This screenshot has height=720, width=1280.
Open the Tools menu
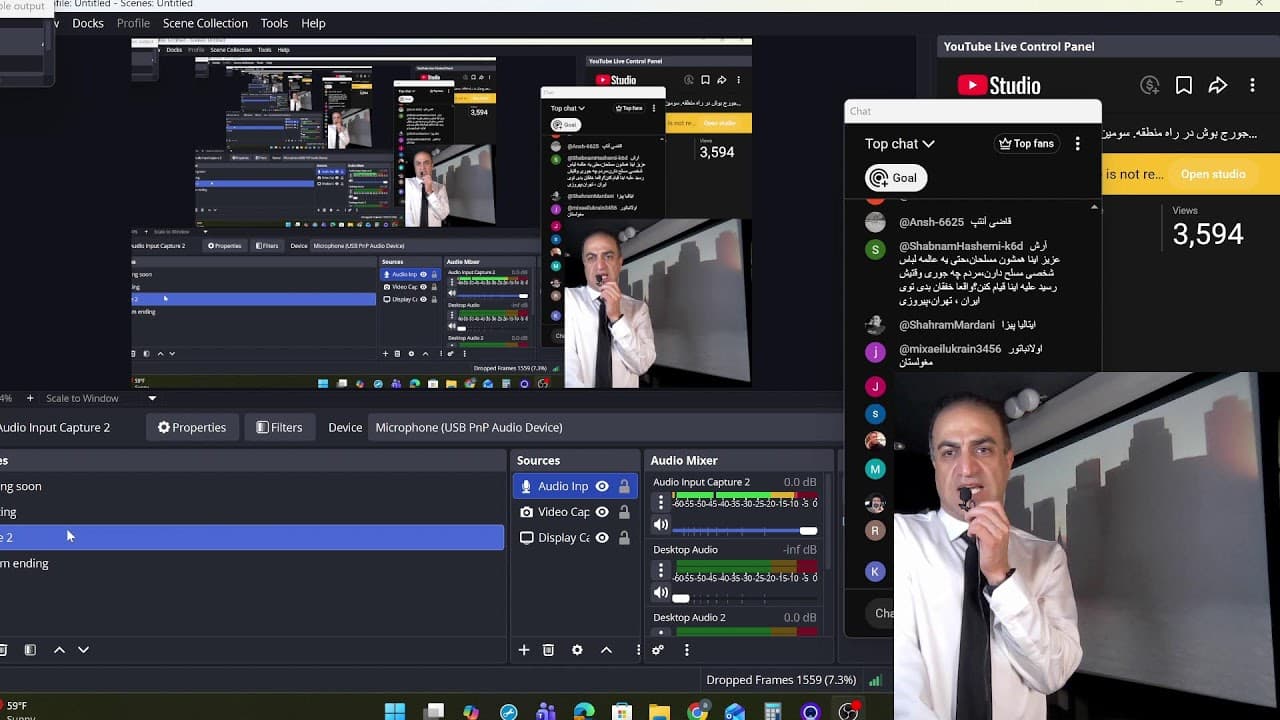coord(274,23)
